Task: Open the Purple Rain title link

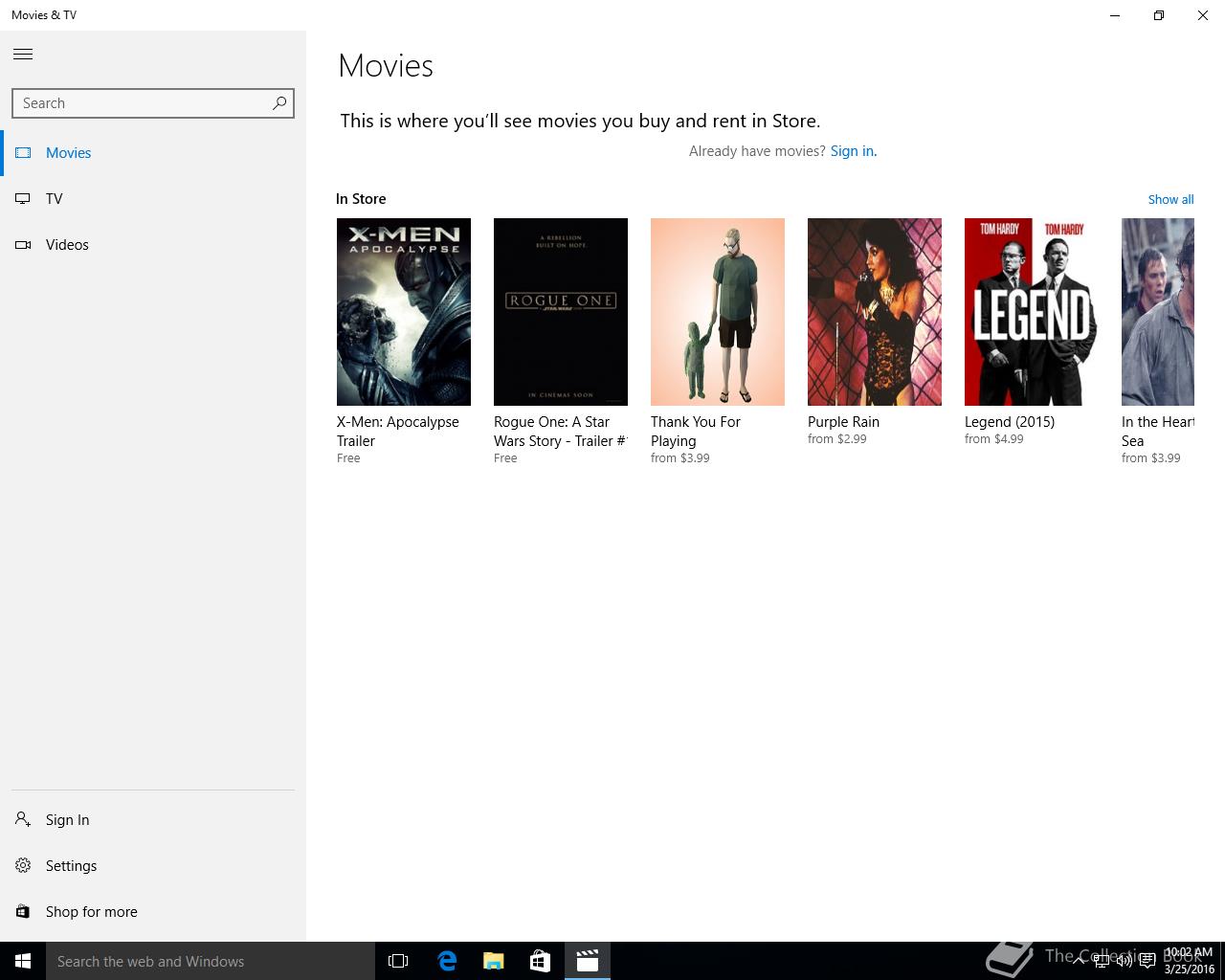Action: click(x=843, y=422)
